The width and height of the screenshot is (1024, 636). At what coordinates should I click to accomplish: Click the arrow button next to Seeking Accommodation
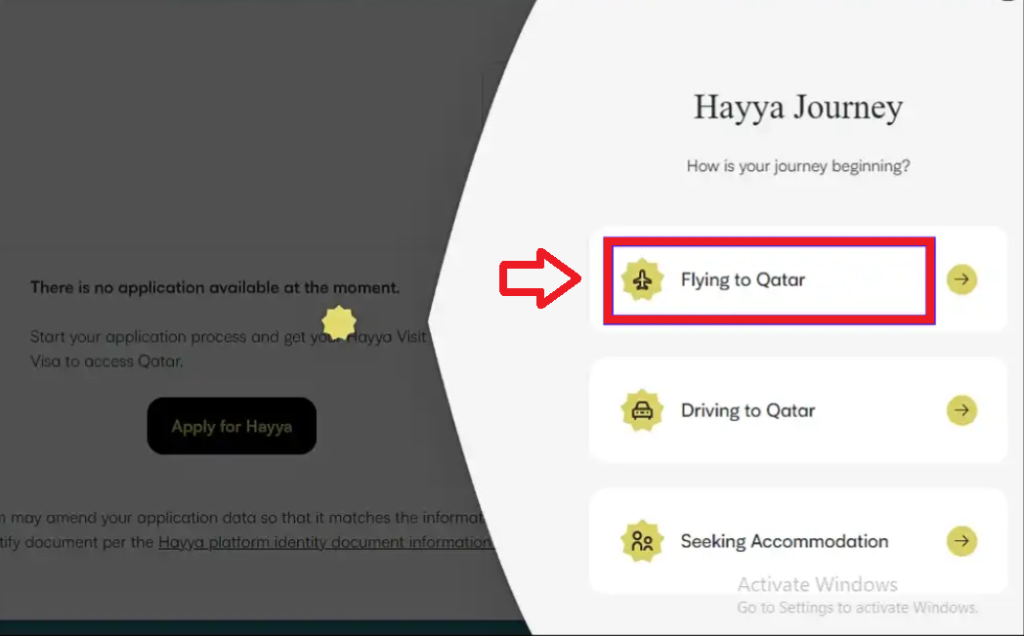click(x=961, y=541)
